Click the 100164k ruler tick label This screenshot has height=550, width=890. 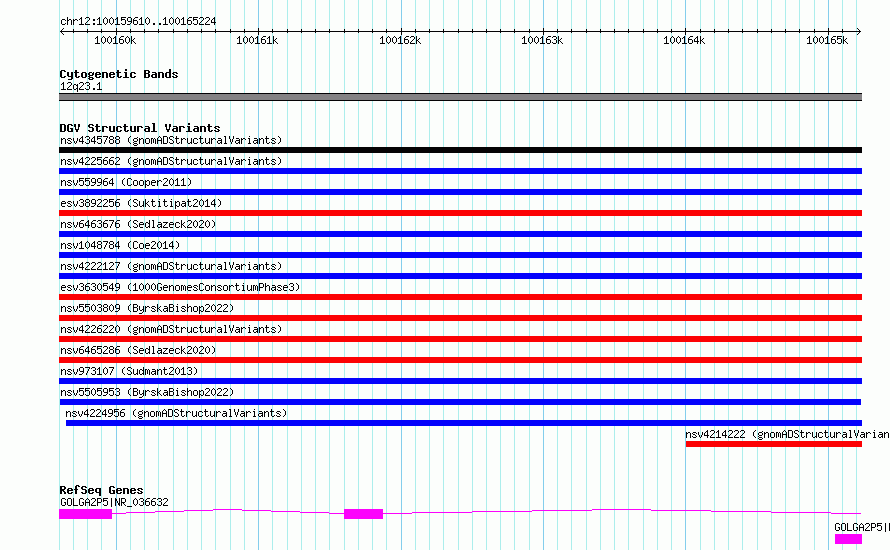684,40
